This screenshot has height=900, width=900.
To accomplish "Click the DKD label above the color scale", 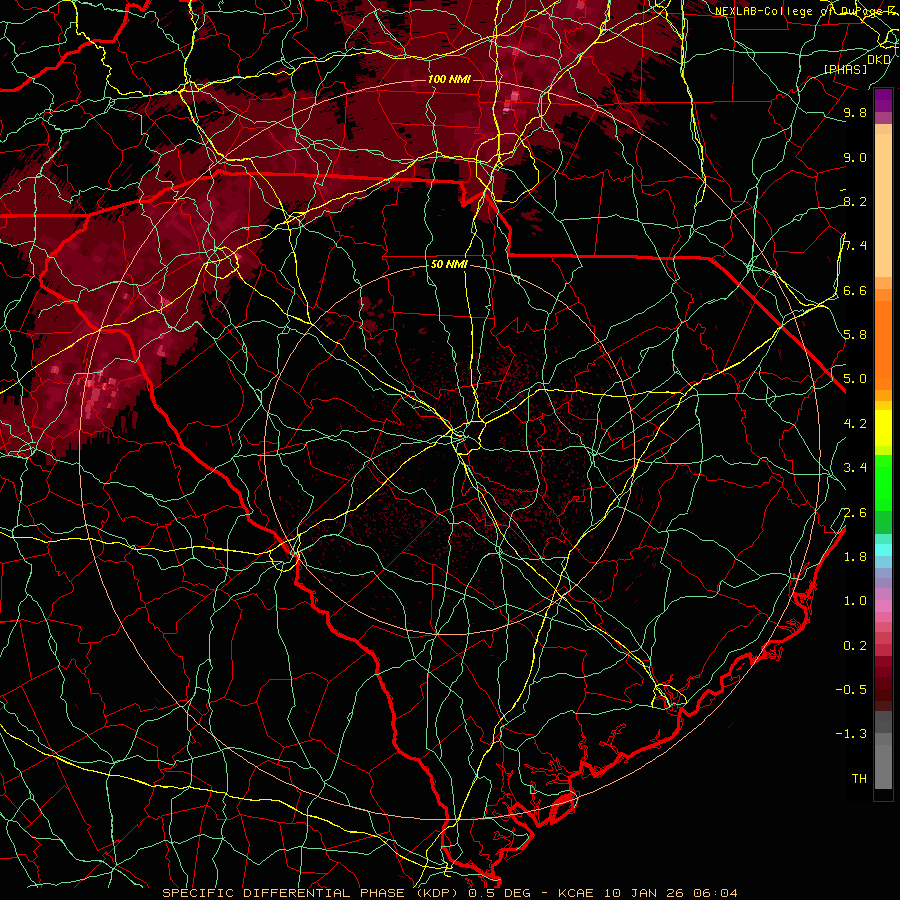I will [879, 59].
